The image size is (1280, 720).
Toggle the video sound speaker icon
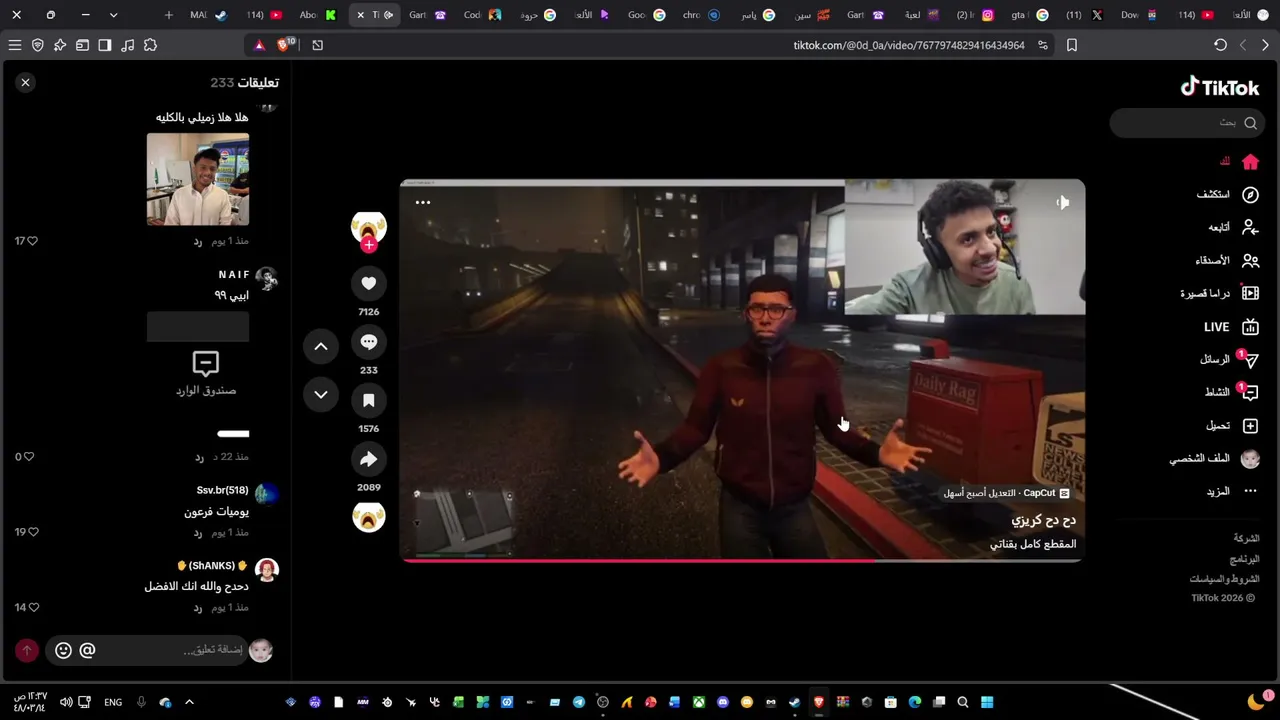[x=1062, y=202]
